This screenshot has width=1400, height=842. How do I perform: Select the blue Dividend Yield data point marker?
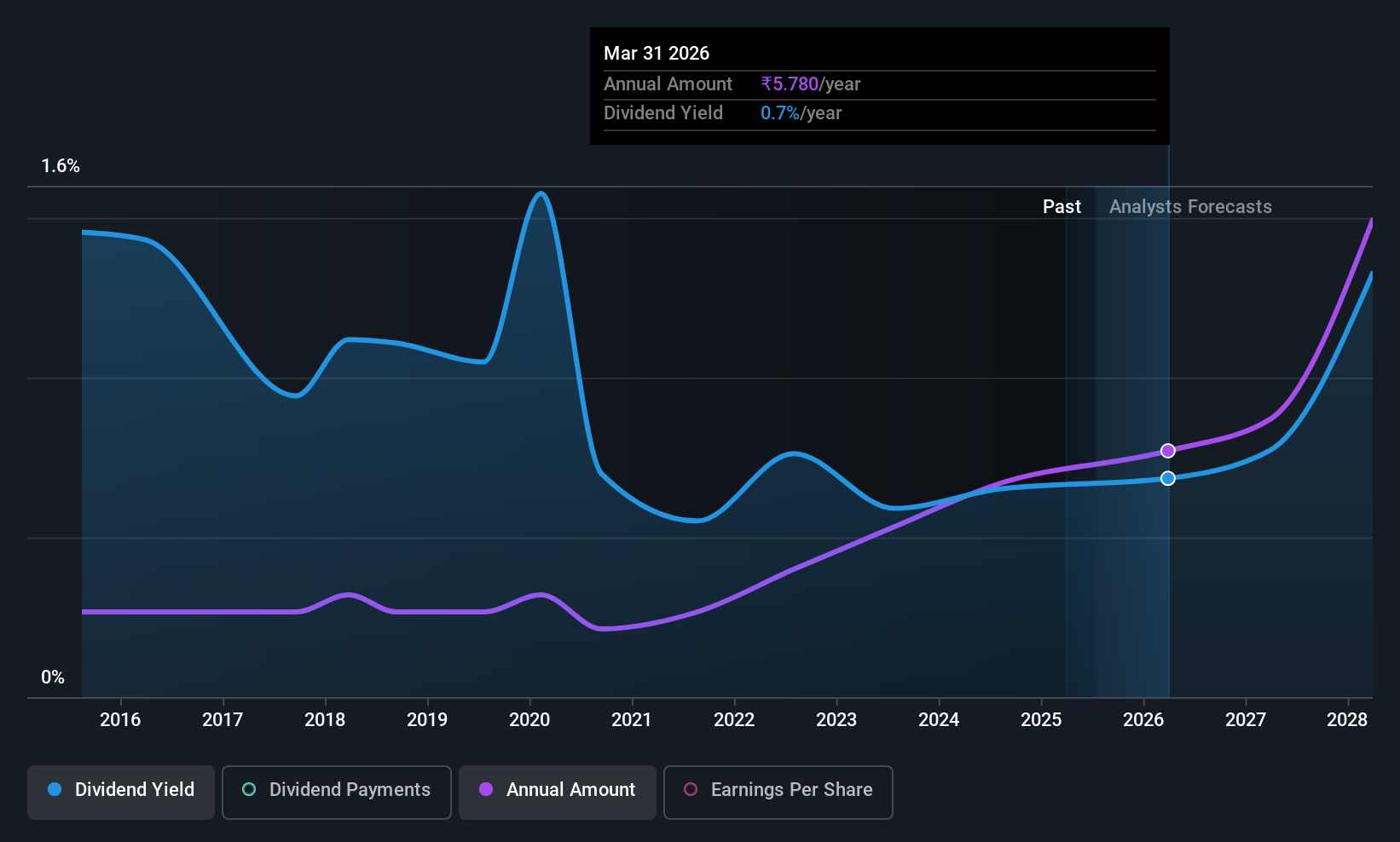[x=1168, y=478]
